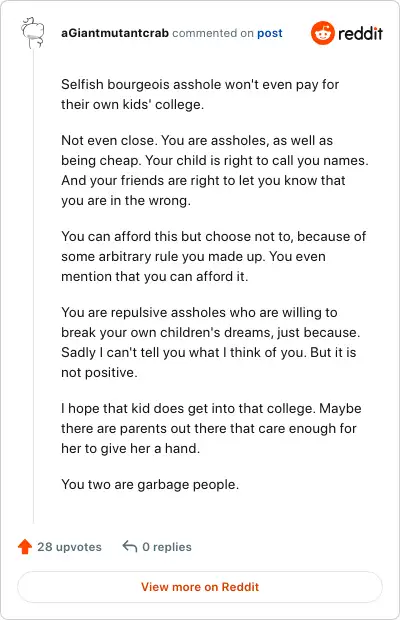This screenshot has width=400, height=620.
Task: Click the reddit wordmark text
Action: pyautogui.click(x=360, y=33)
